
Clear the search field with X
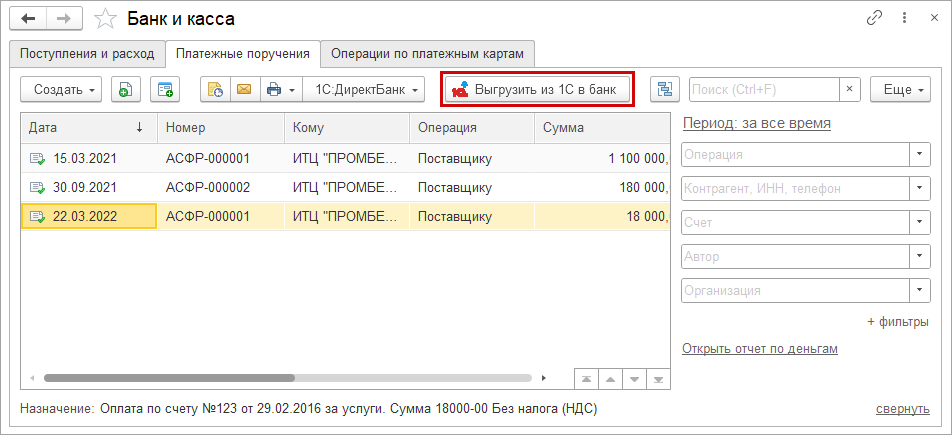[849, 89]
